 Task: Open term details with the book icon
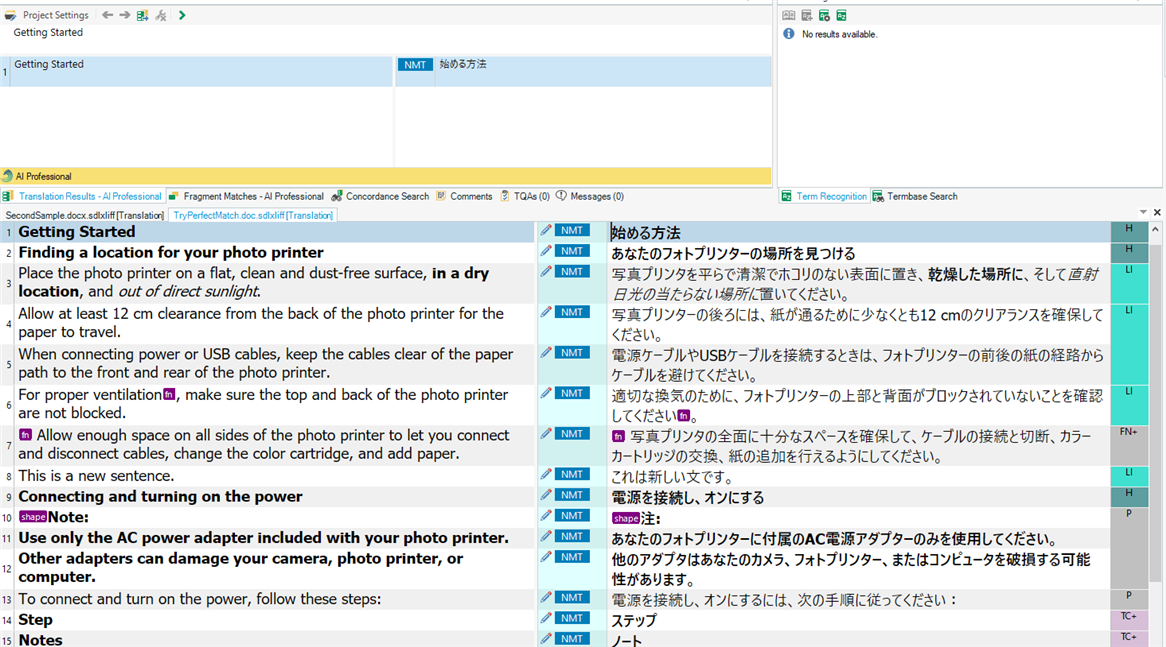(789, 14)
